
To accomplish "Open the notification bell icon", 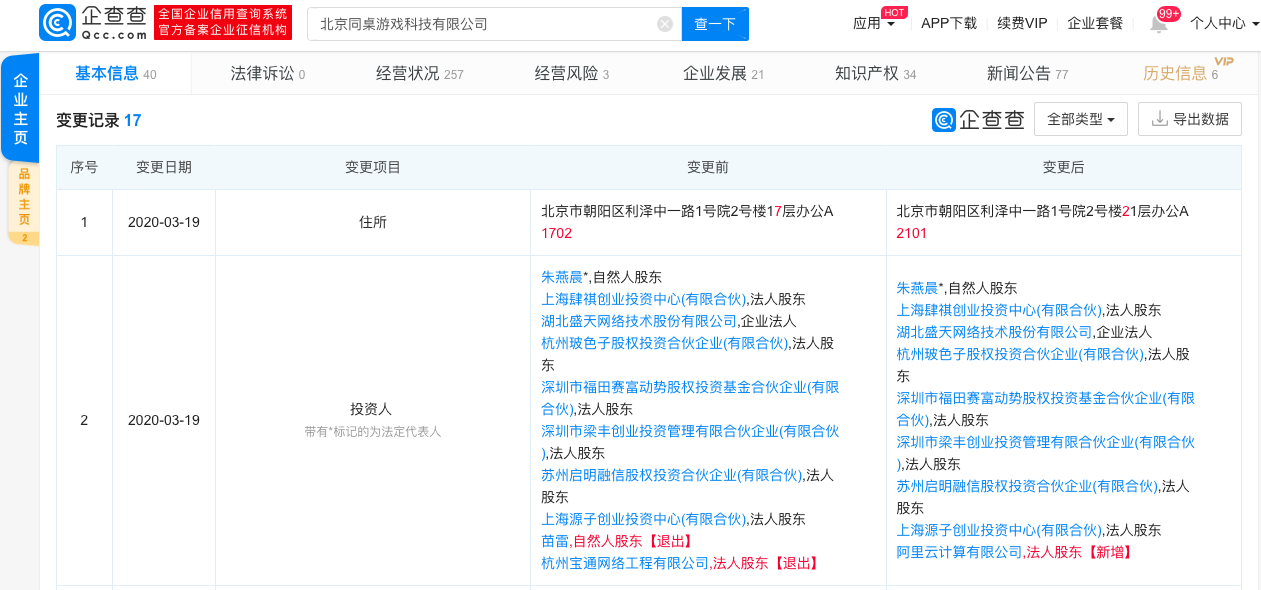I will pyautogui.click(x=1159, y=24).
